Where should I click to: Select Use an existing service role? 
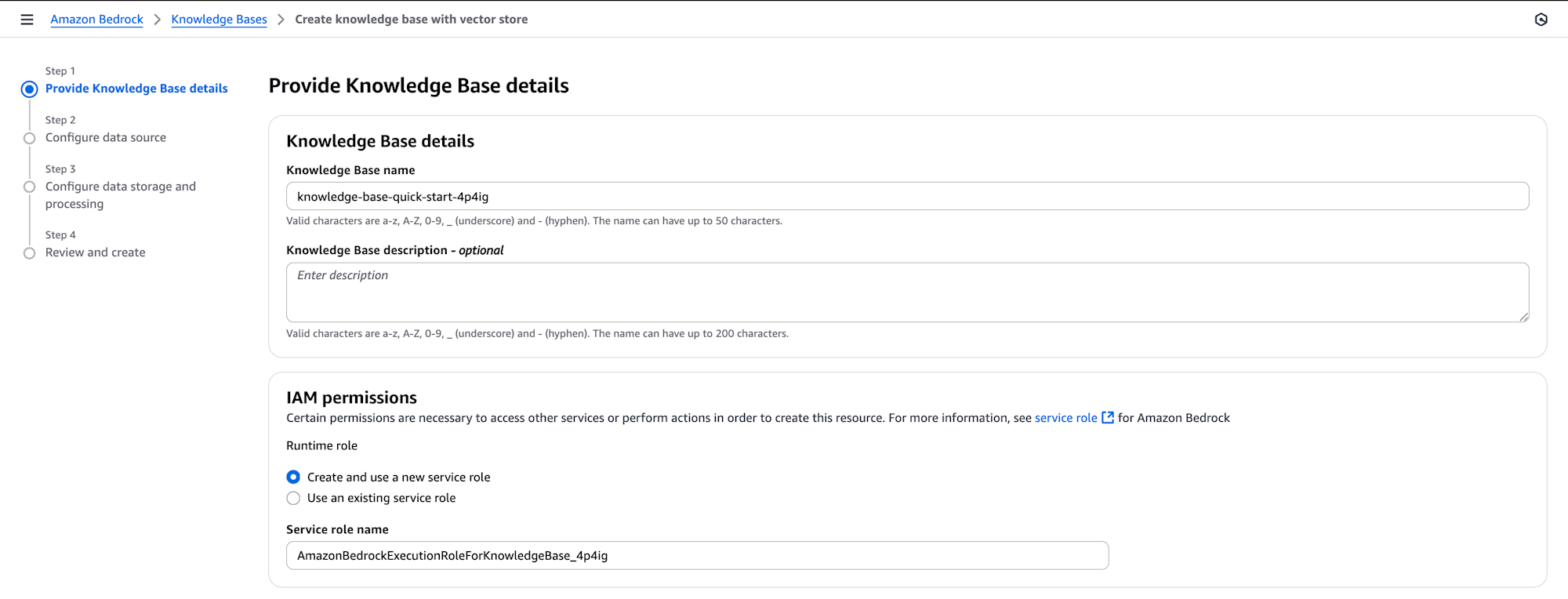pyautogui.click(x=293, y=498)
